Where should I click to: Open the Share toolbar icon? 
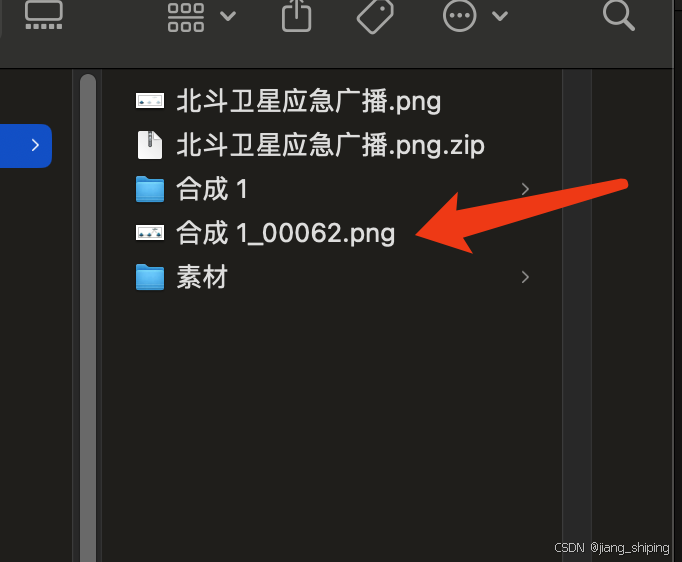pyautogui.click(x=296, y=16)
